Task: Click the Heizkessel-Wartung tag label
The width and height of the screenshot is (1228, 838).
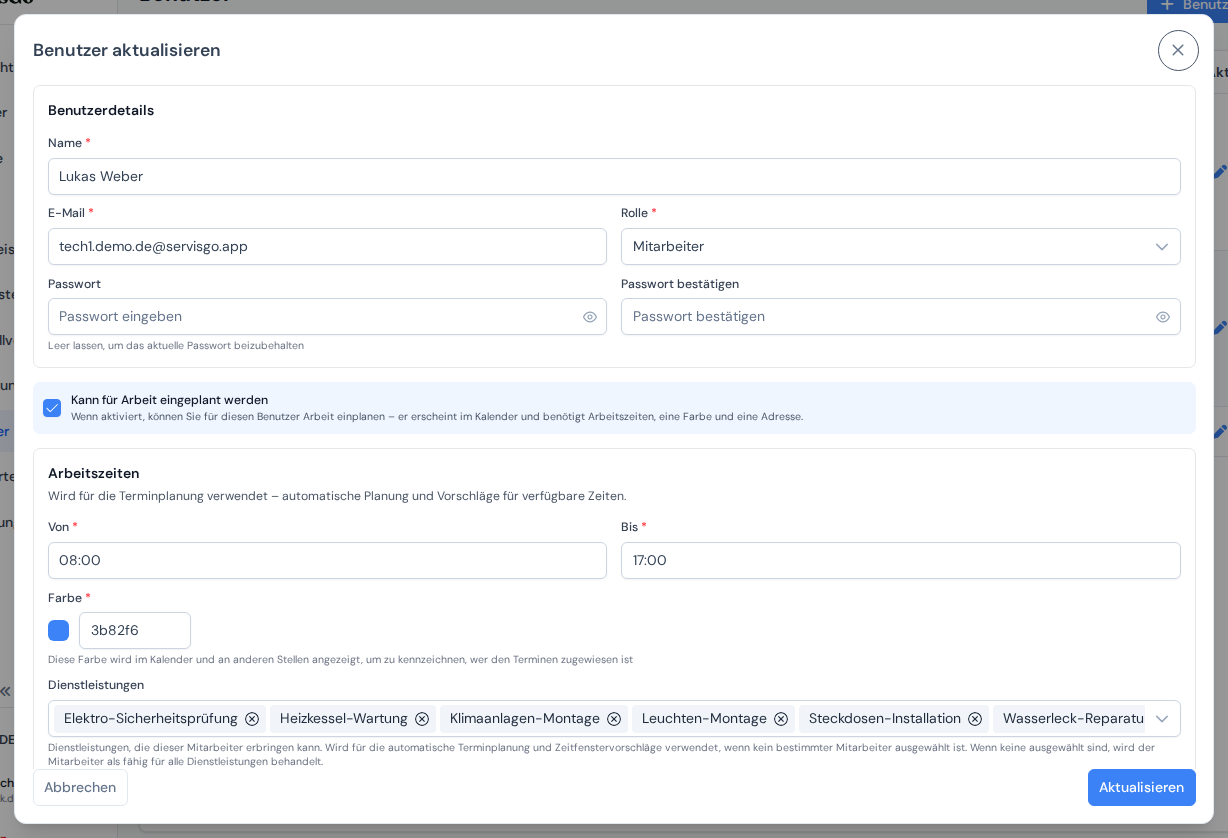Action: (344, 719)
